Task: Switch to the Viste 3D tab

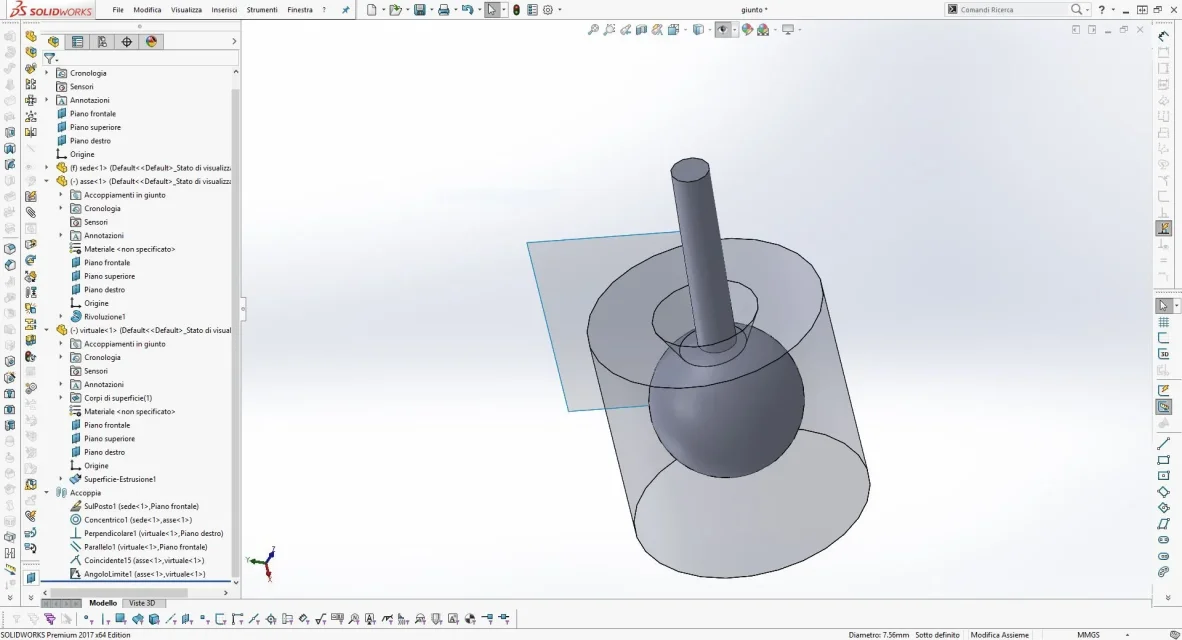Action: (142, 603)
